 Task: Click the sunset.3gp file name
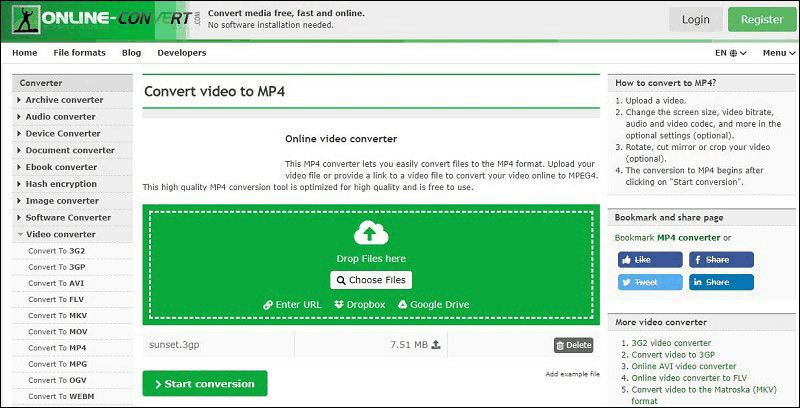(x=174, y=345)
